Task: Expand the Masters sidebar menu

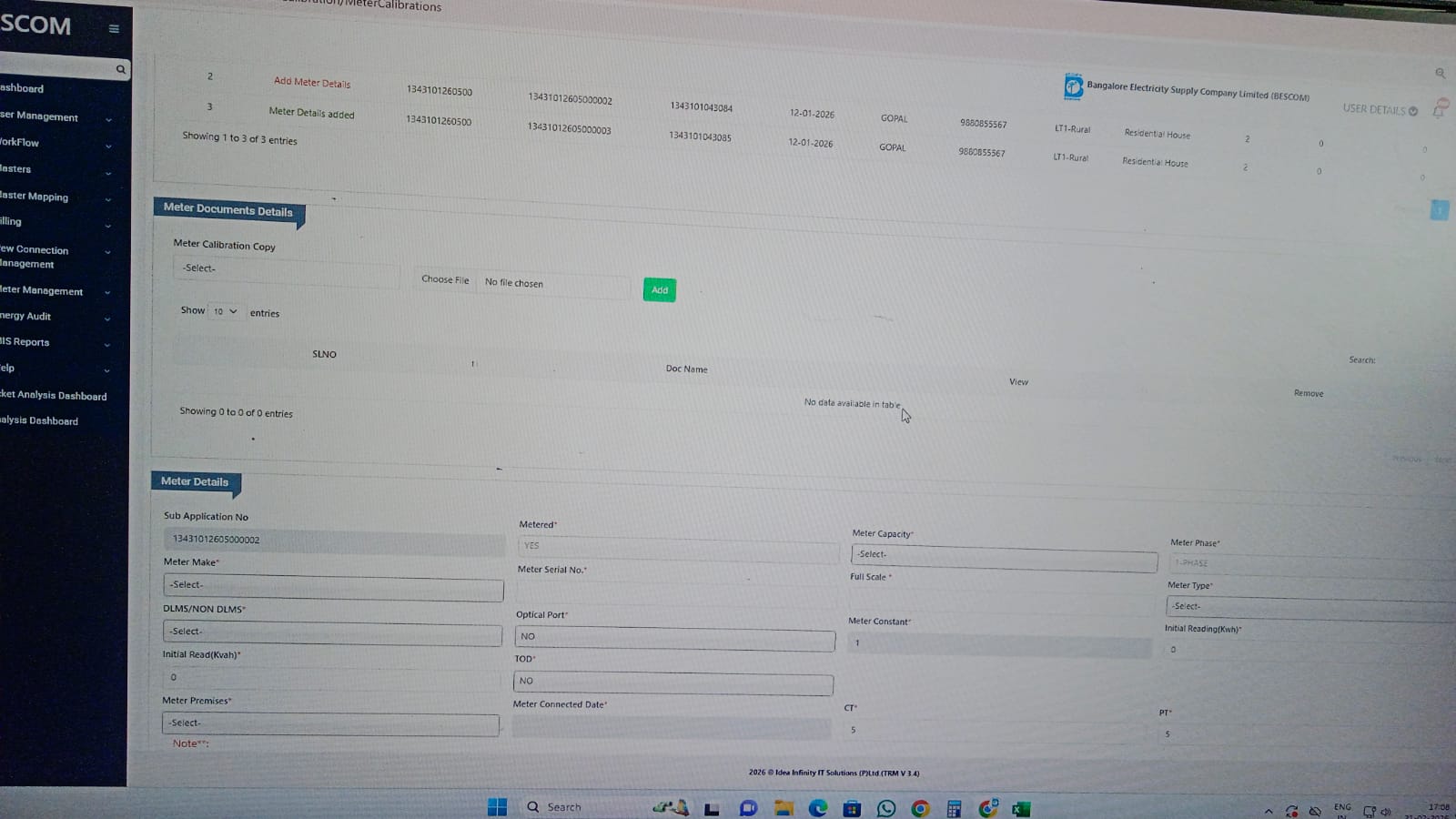Action: click(x=108, y=173)
